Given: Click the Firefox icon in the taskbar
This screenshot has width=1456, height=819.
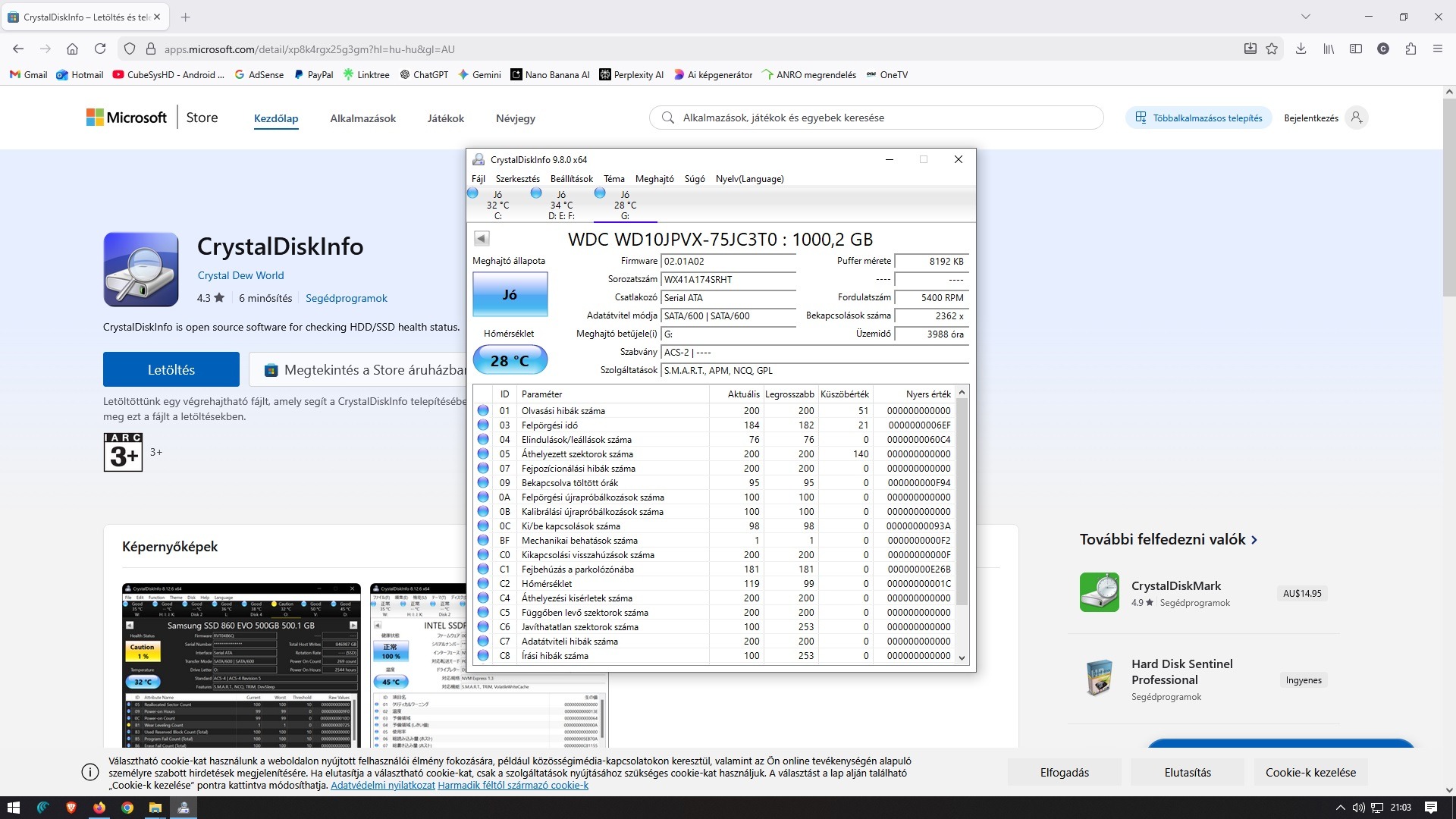Looking at the screenshot, I should click(x=99, y=808).
